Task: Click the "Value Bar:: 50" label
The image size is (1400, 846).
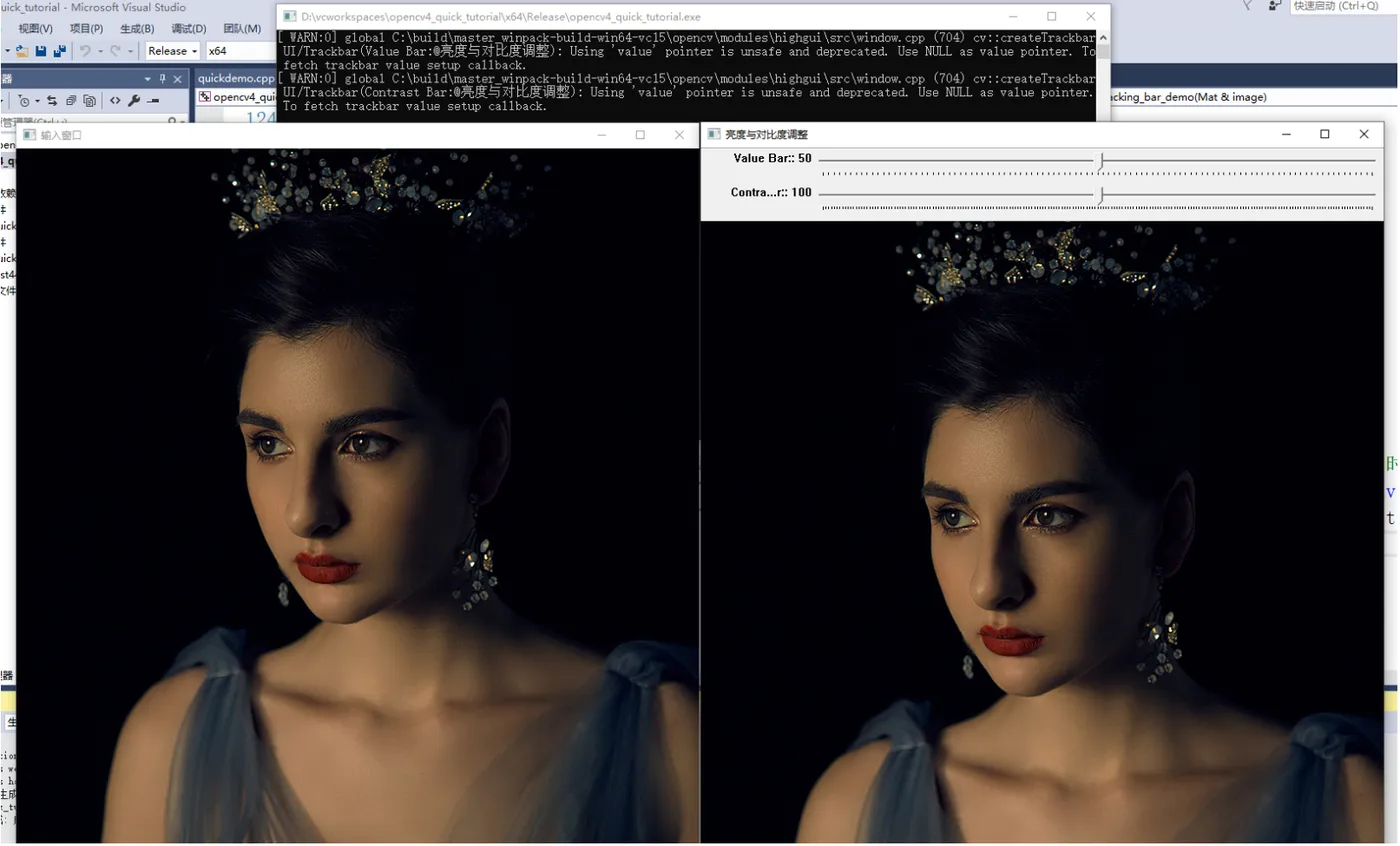Action: pyautogui.click(x=773, y=158)
